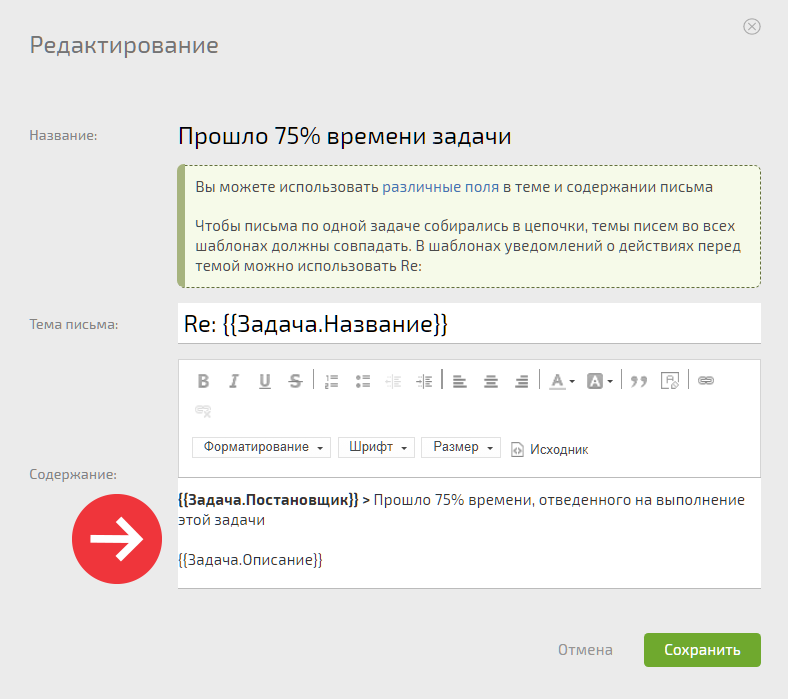Click in the content text area
This screenshot has width=788, height=699.
coord(469,533)
